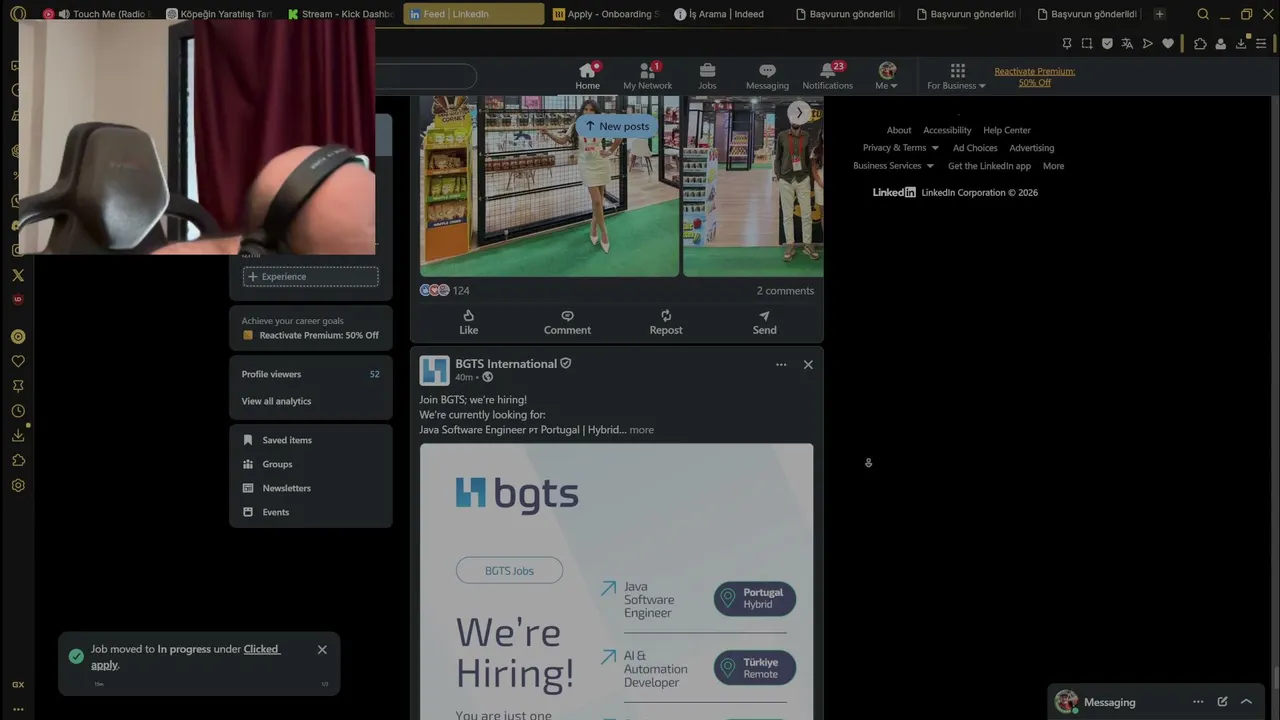Expand Business Services dropdown
Image resolution: width=1280 pixels, height=720 pixels.
coord(893,166)
